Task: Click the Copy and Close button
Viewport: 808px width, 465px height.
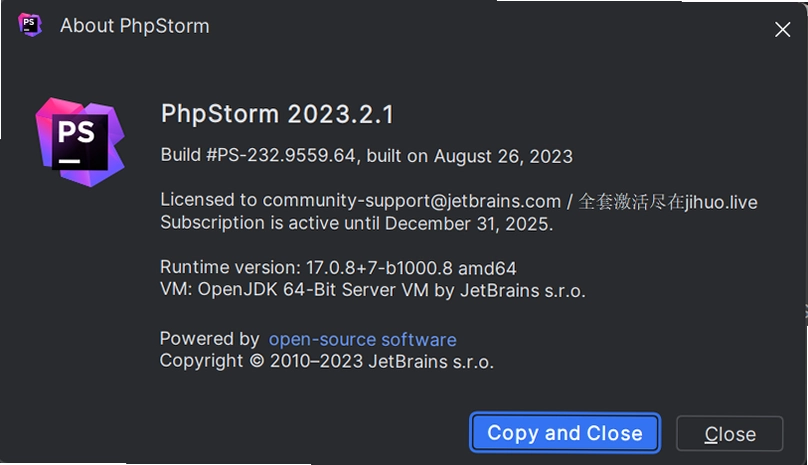Action: 565,433
